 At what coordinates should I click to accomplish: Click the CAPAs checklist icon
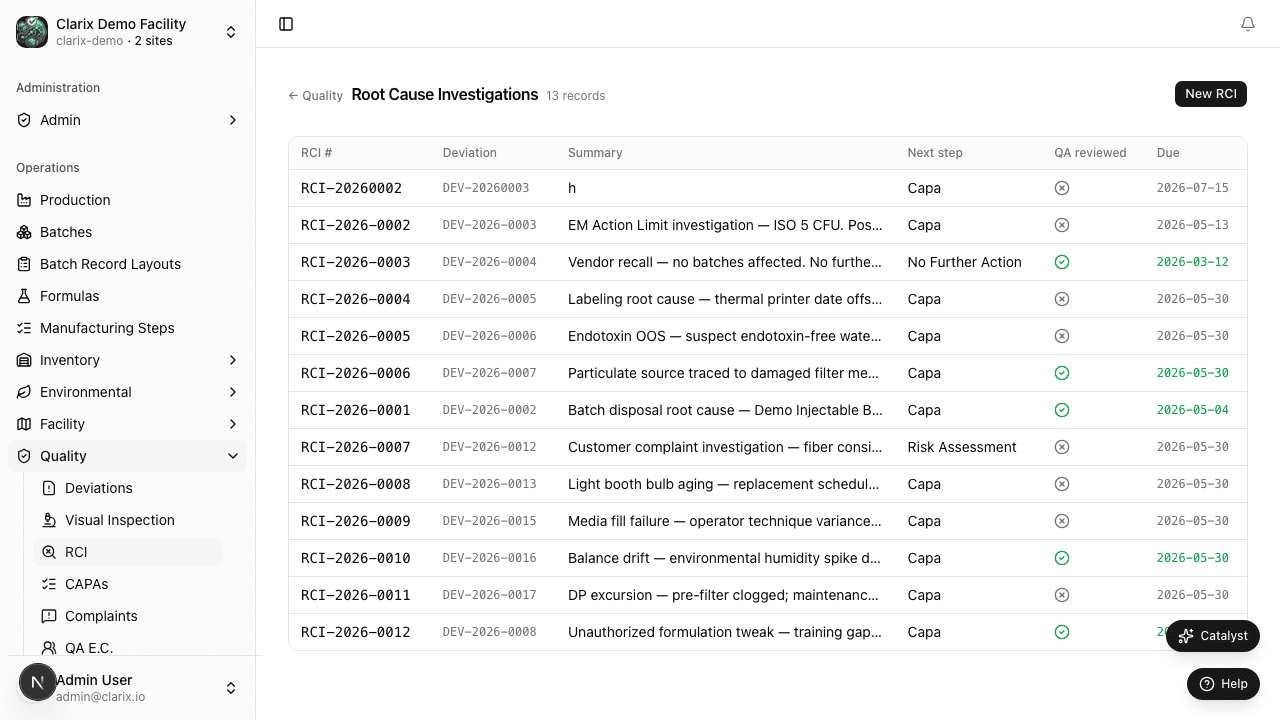49,584
